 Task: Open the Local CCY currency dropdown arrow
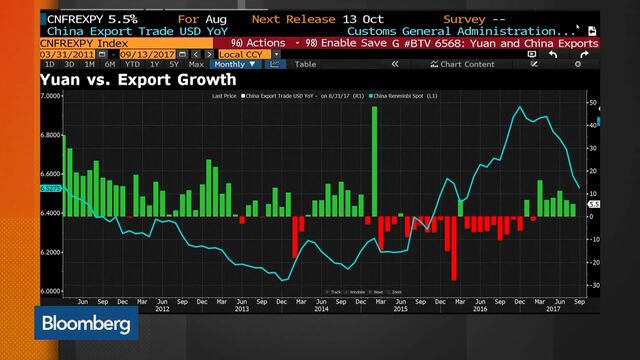click(276, 54)
